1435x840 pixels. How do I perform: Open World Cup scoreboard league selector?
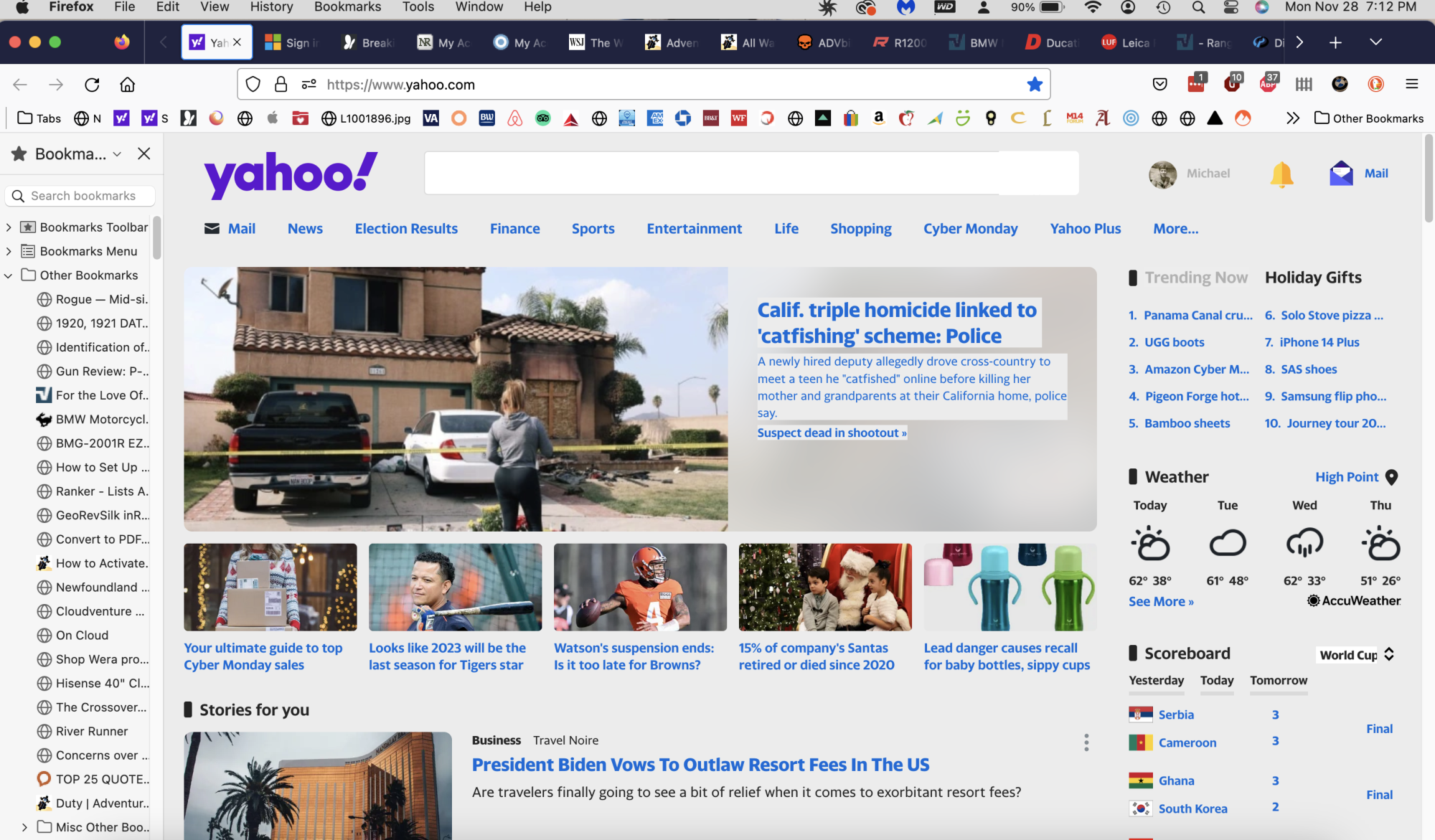1356,654
